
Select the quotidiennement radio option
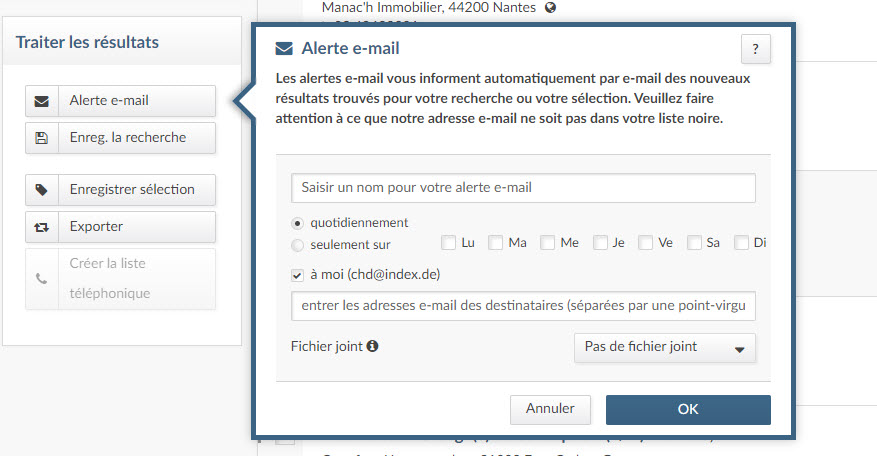point(298,223)
